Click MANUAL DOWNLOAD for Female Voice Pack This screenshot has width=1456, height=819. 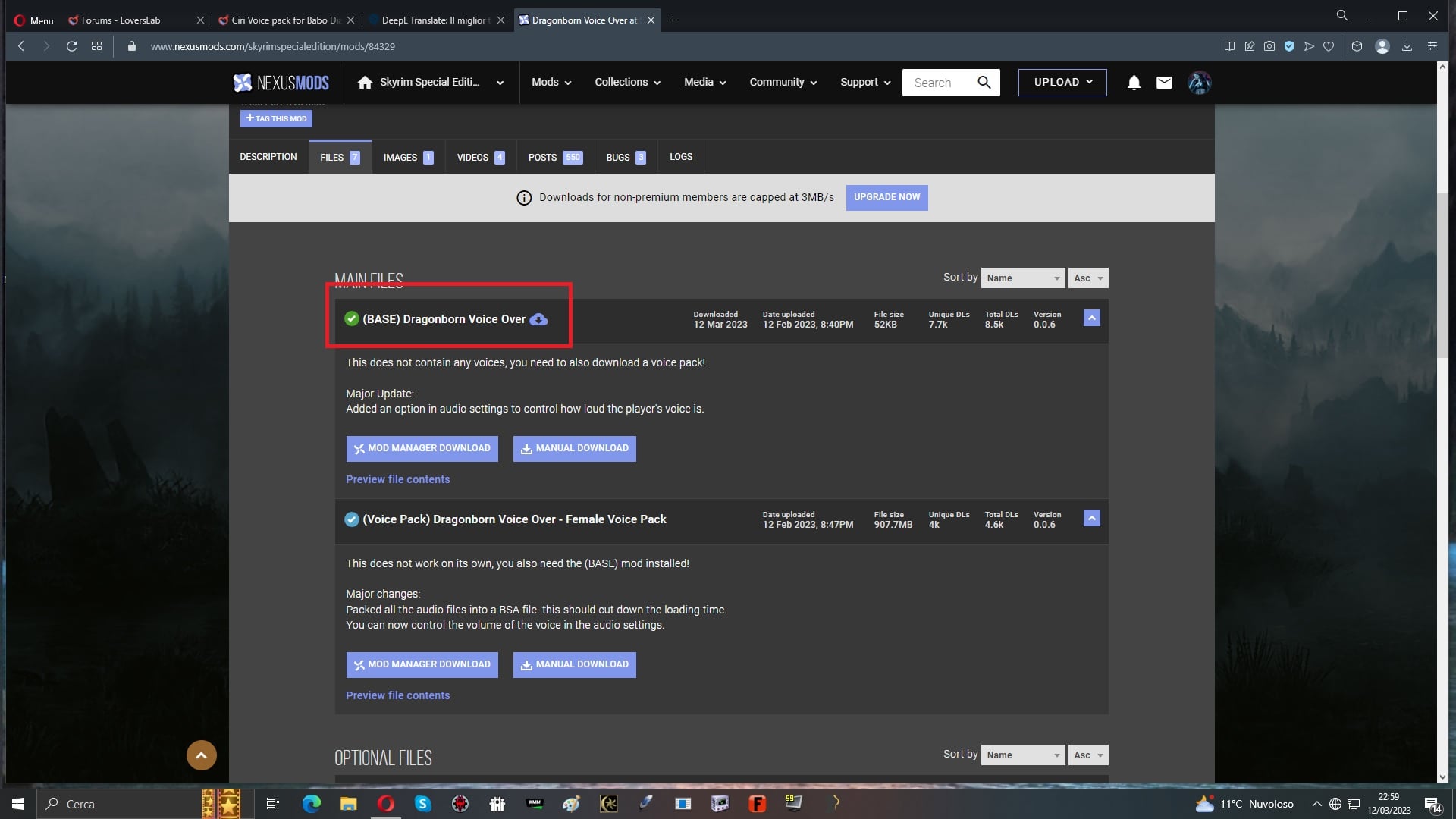[575, 665]
